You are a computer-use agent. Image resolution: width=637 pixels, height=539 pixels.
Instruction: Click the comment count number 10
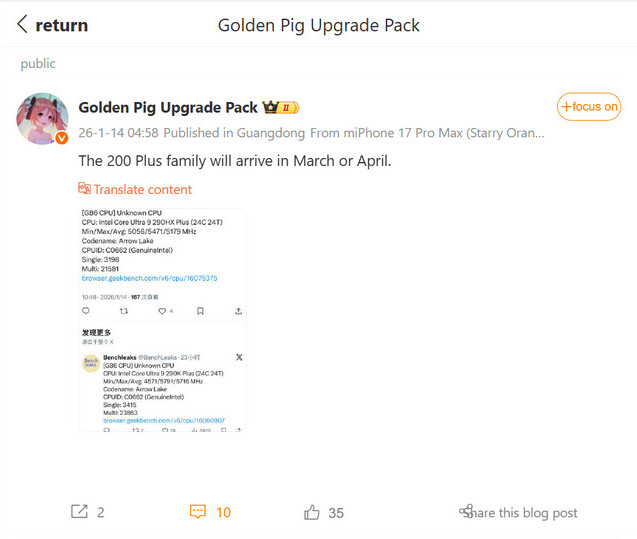coord(223,513)
